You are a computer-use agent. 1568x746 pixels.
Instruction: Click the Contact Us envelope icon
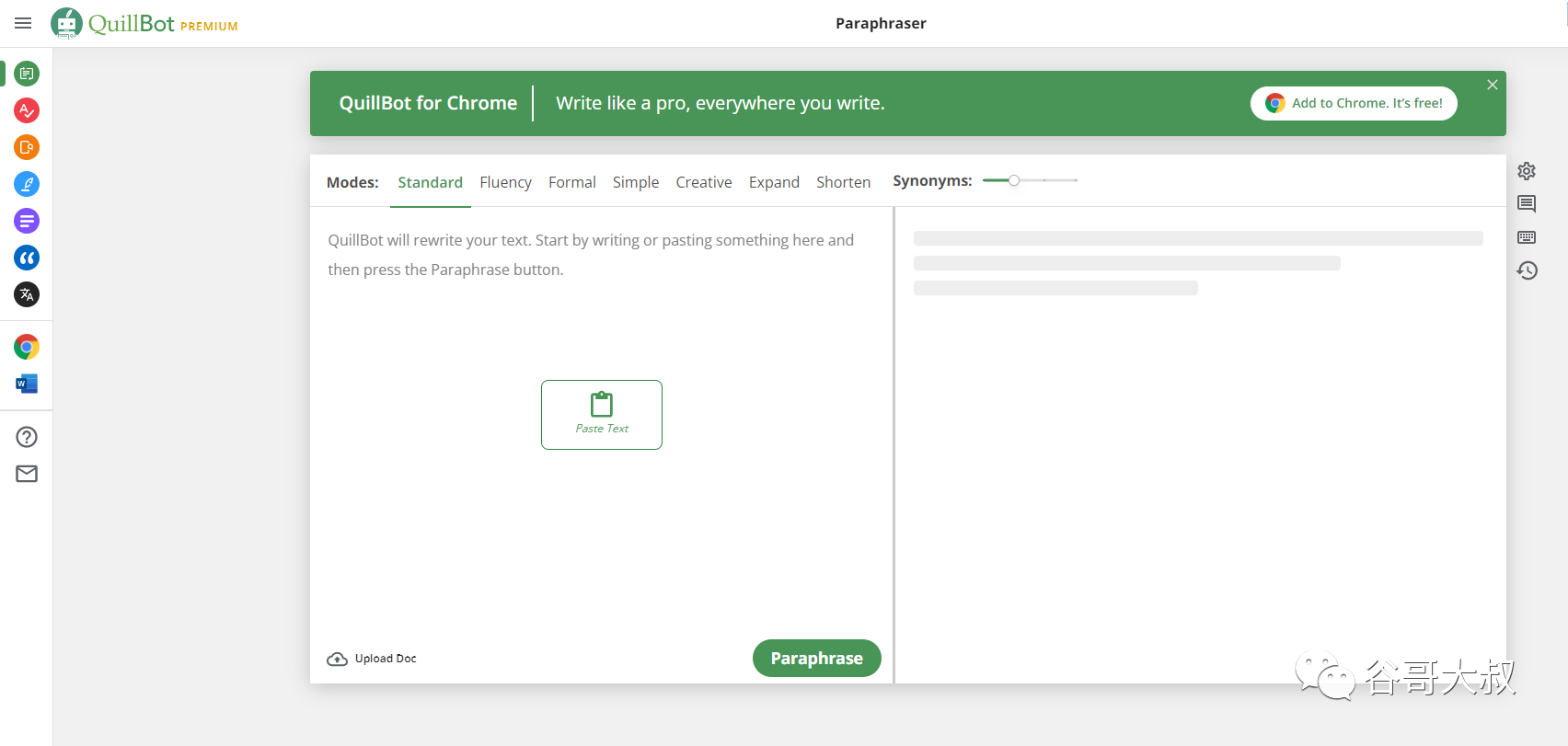[x=27, y=474]
